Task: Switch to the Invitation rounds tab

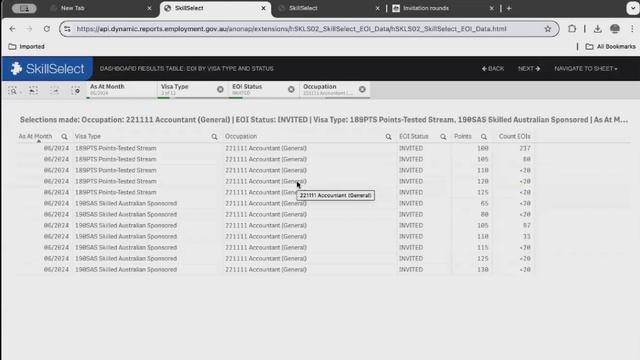Action: point(426,8)
